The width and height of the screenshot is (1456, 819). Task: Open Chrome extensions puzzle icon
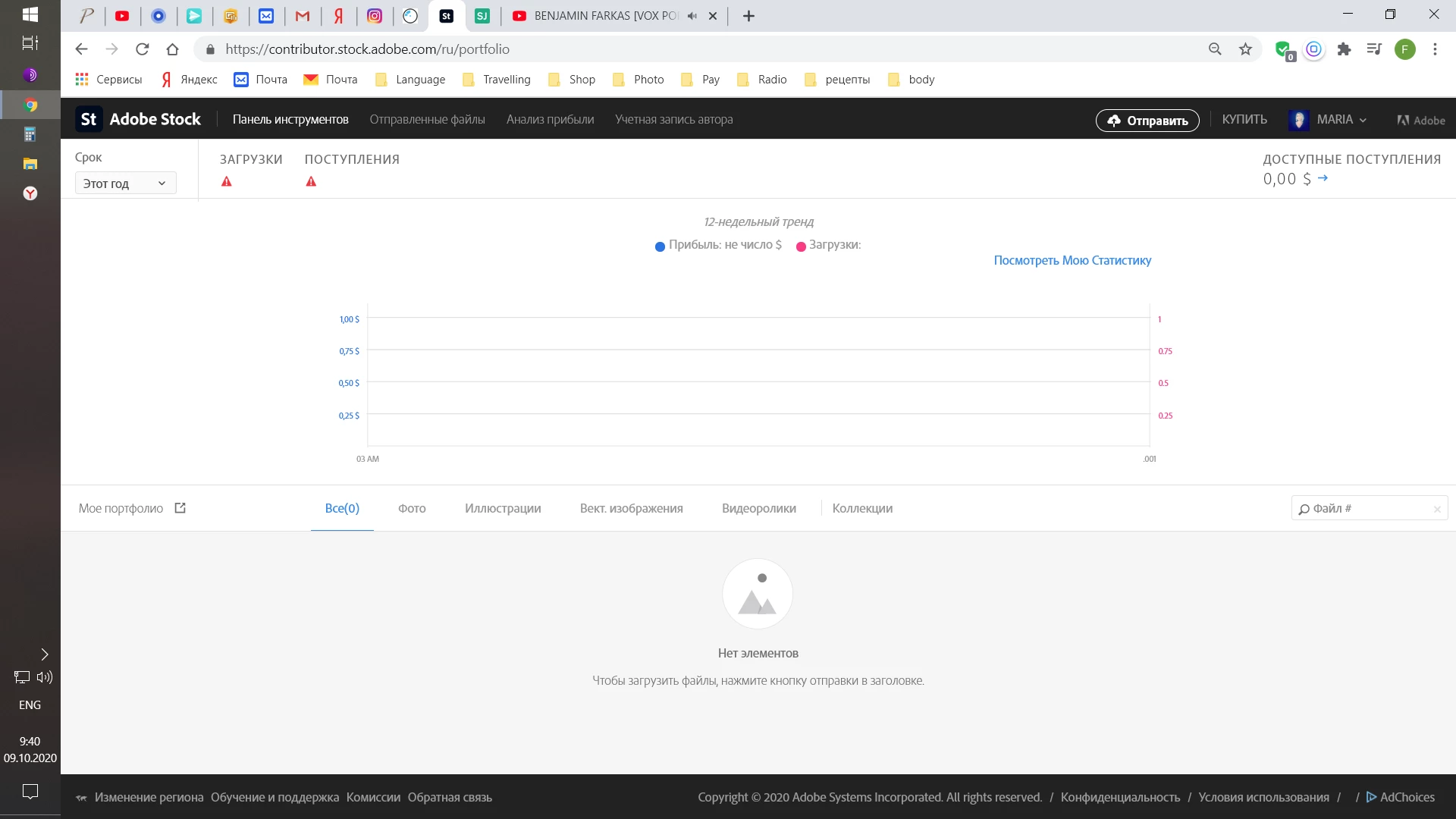click(1344, 49)
